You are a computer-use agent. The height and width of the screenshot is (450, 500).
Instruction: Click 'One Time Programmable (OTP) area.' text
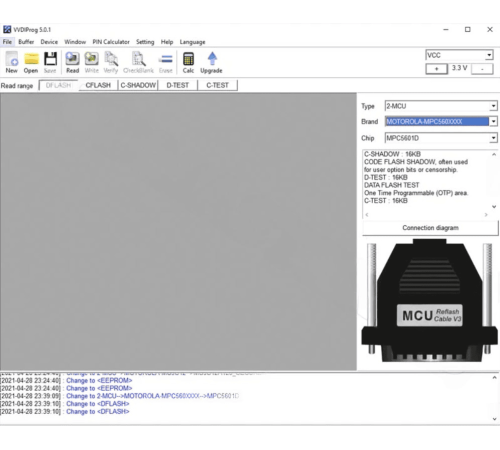(416, 193)
